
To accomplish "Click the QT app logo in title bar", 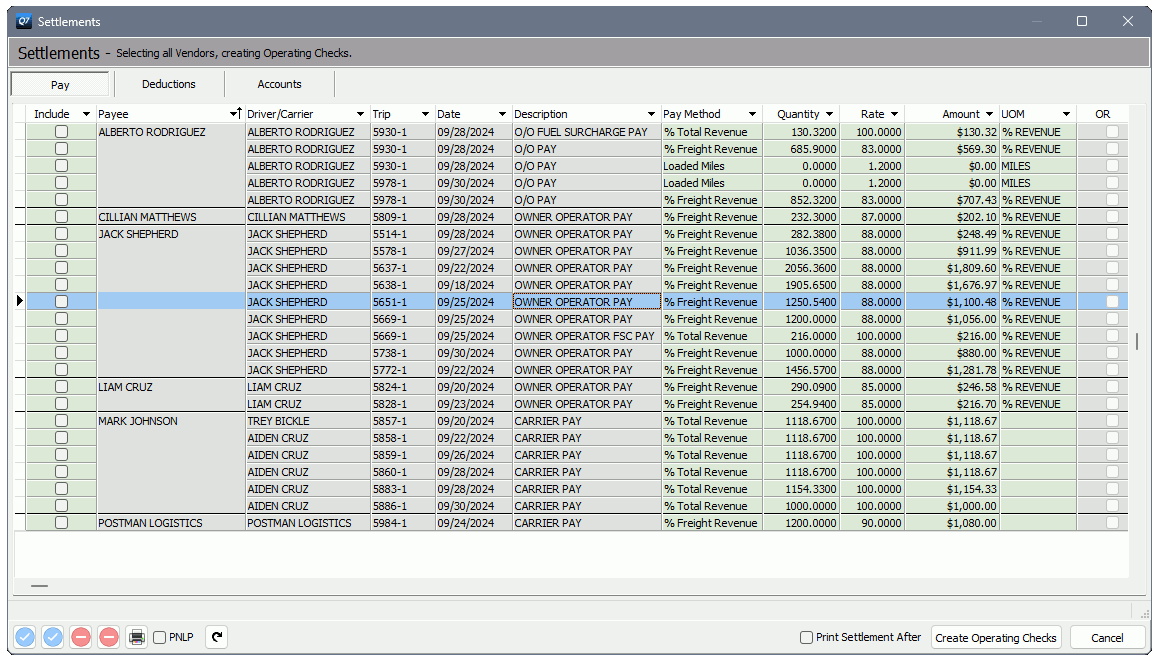I will click(x=22, y=21).
